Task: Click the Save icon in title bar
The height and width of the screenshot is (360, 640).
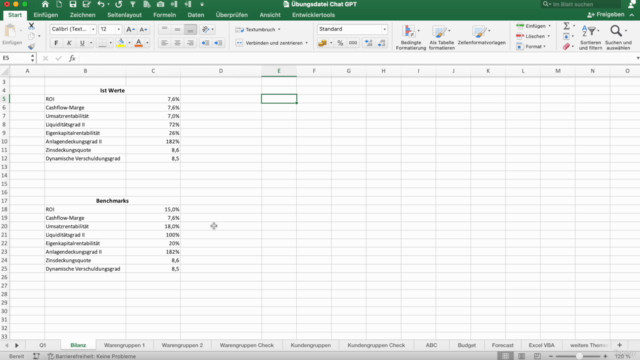Action: click(73, 4)
